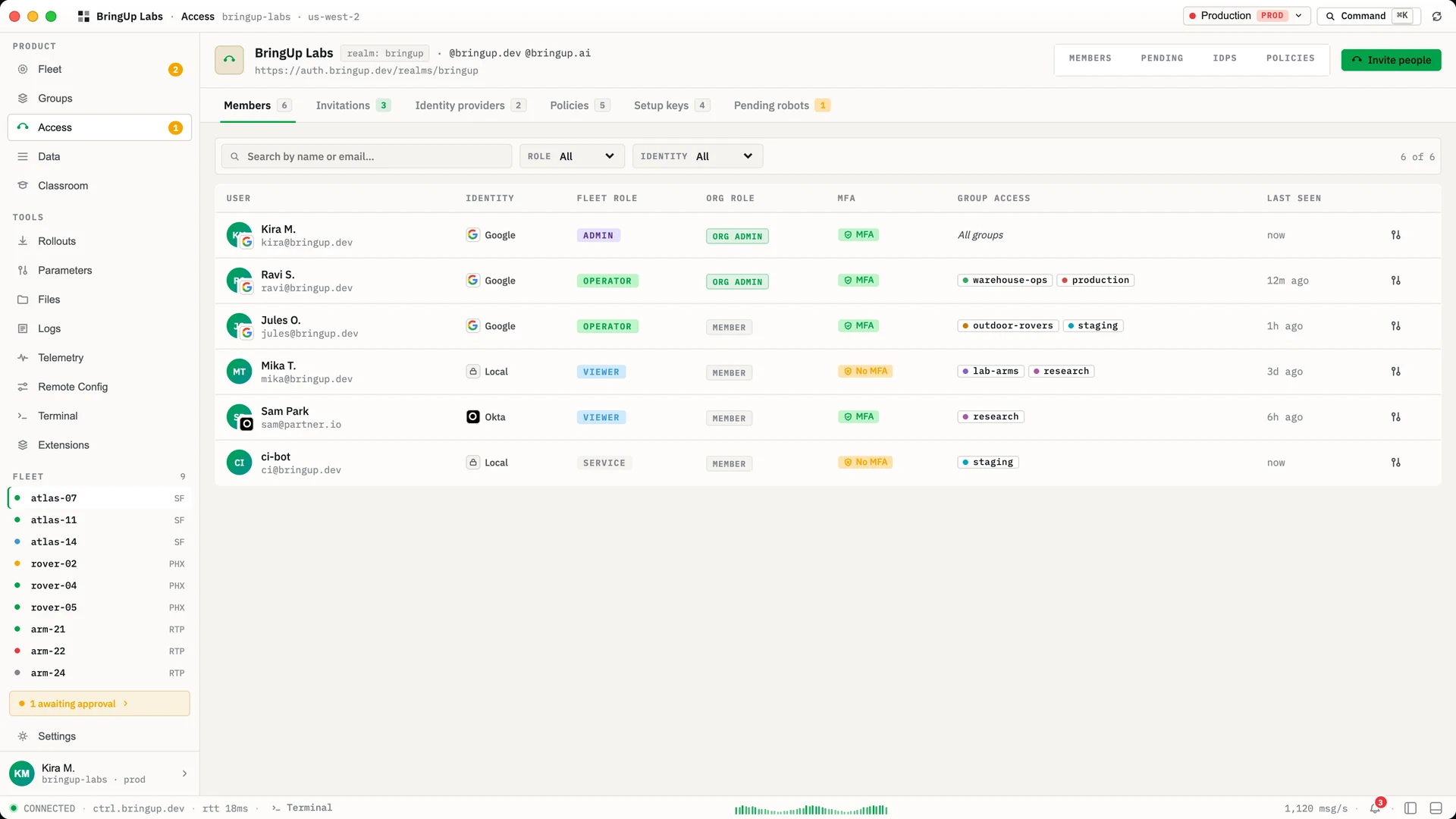Click the Invite people button

(x=1391, y=60)
